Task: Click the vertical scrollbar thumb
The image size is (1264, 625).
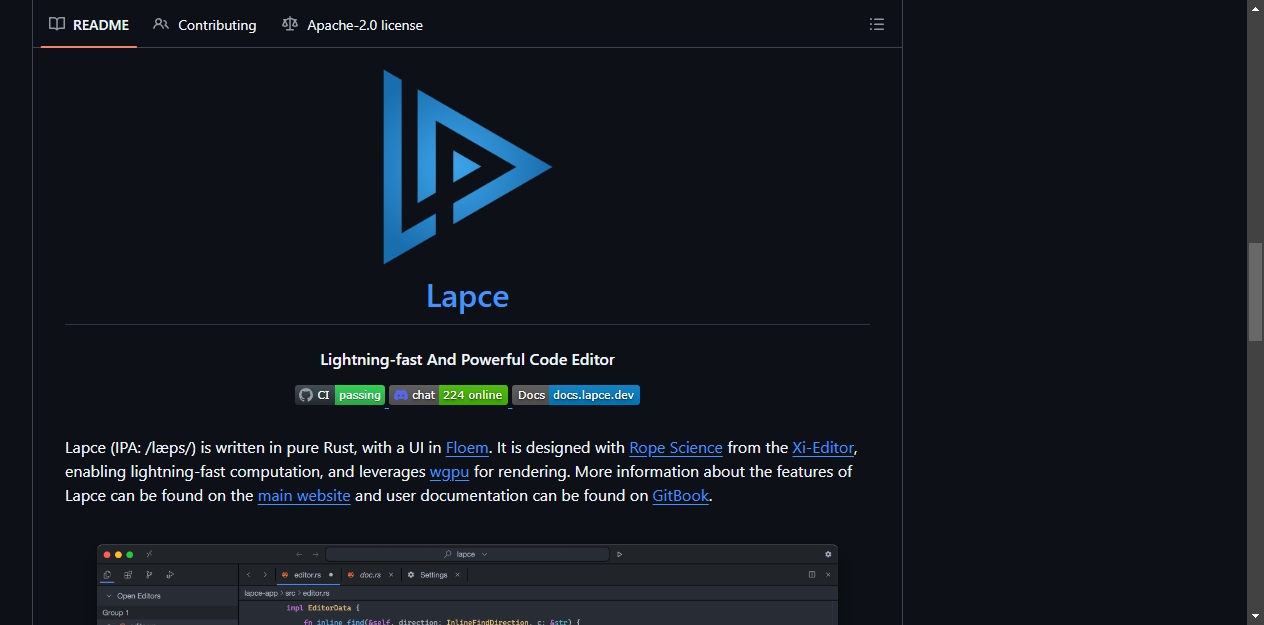Action: [x=1255, y=291]
